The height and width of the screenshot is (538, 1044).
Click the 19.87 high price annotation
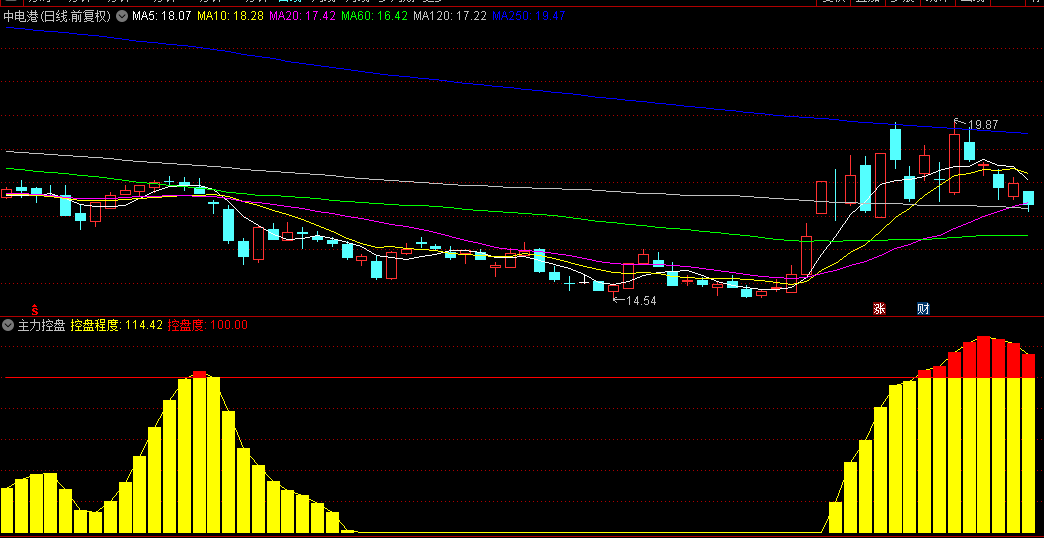[983, 125]
